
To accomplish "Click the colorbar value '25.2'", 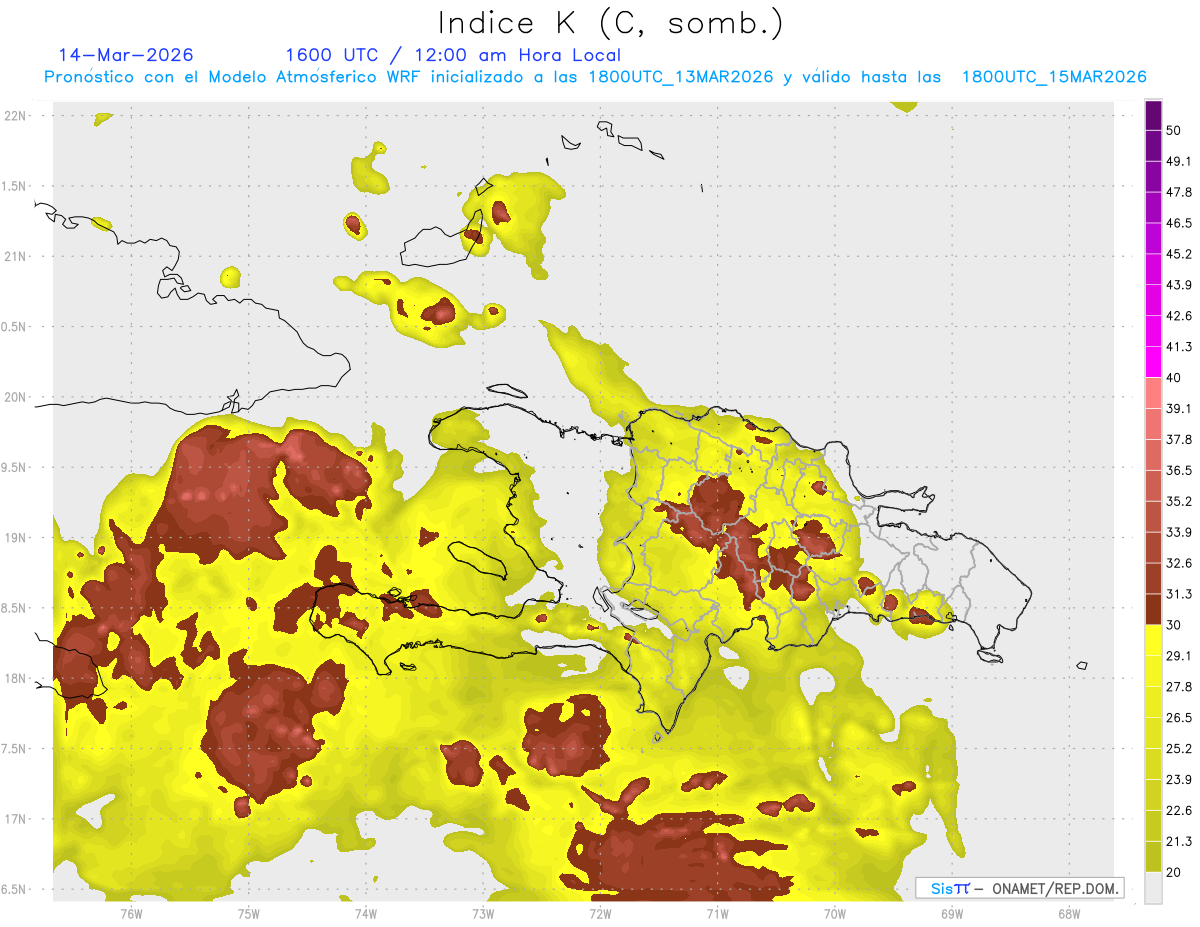I will click(1179, 748).
